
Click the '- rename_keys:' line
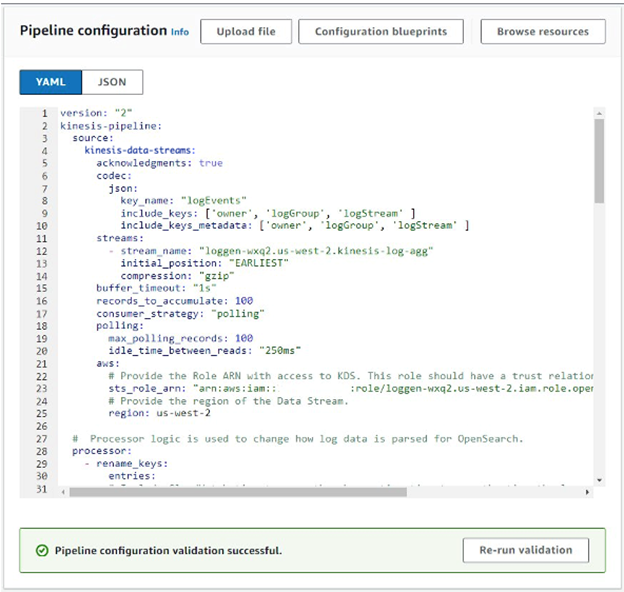click(x=126, y=463)
